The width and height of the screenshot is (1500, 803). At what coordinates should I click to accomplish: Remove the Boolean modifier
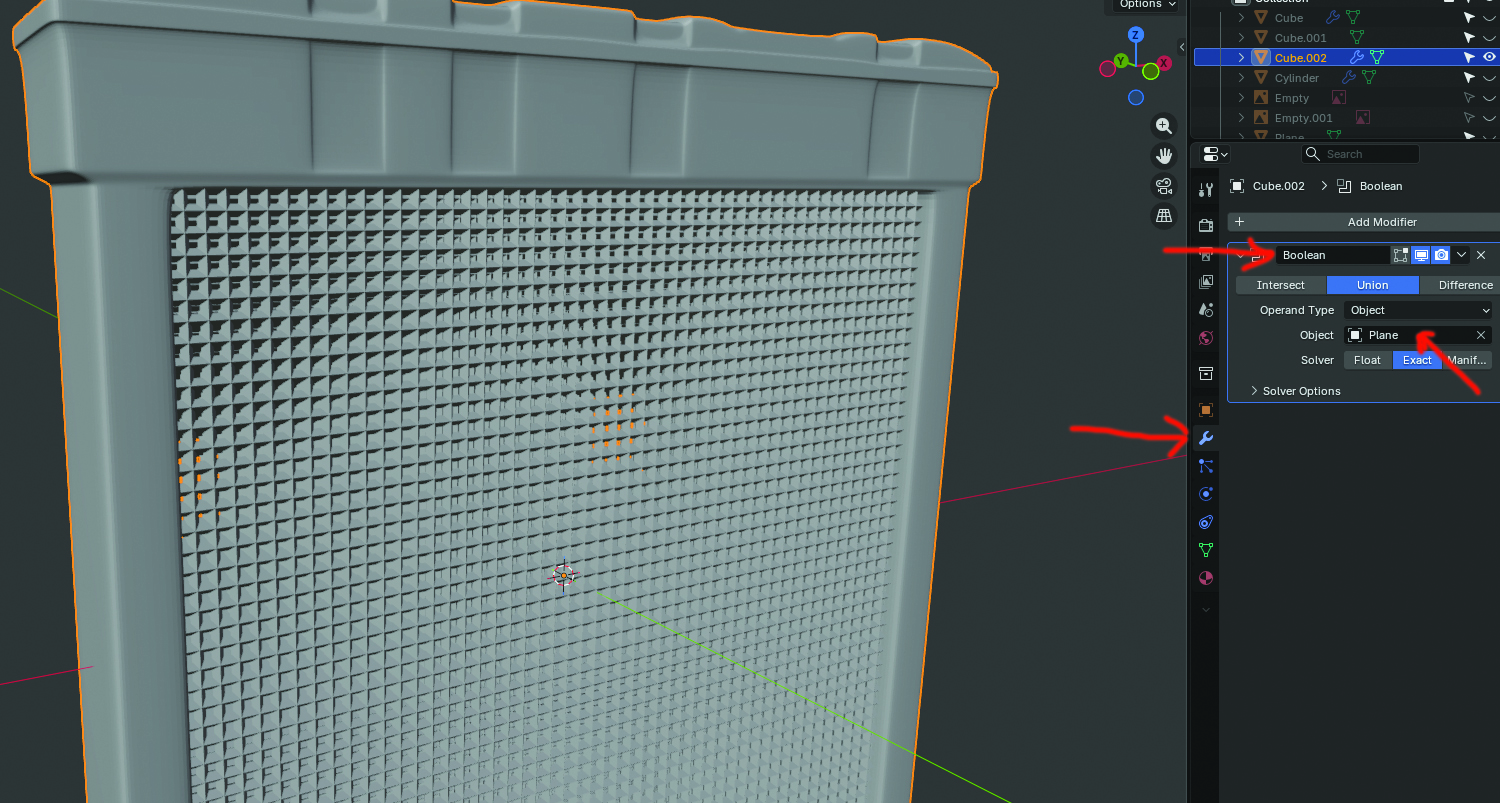point(1481,255)
